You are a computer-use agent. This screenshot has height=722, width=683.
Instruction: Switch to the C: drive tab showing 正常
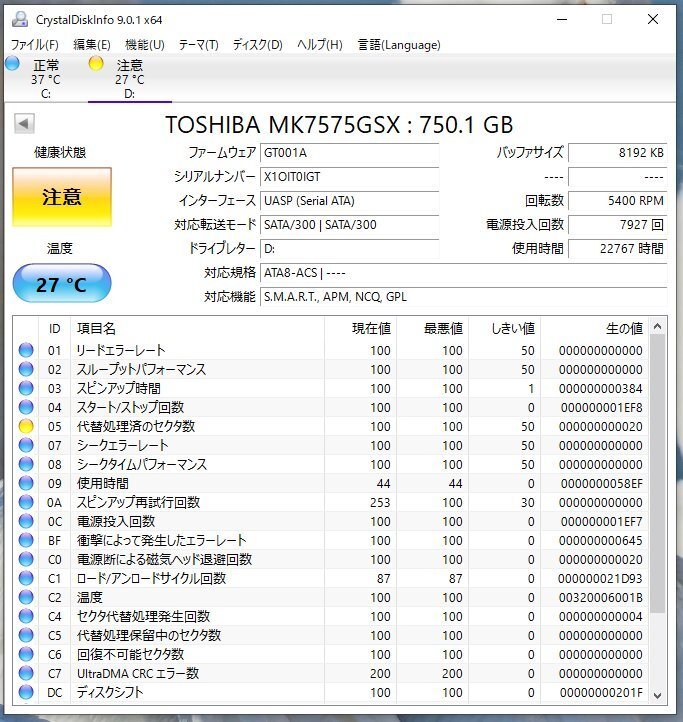click(45, 79)
